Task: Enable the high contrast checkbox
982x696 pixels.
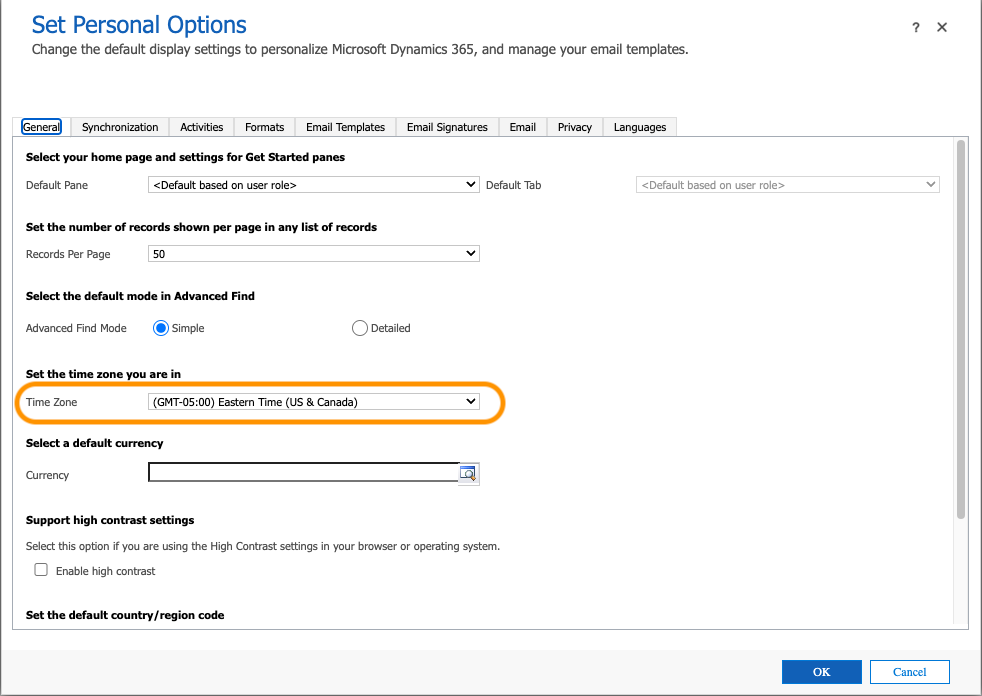Action: (42, 570)
